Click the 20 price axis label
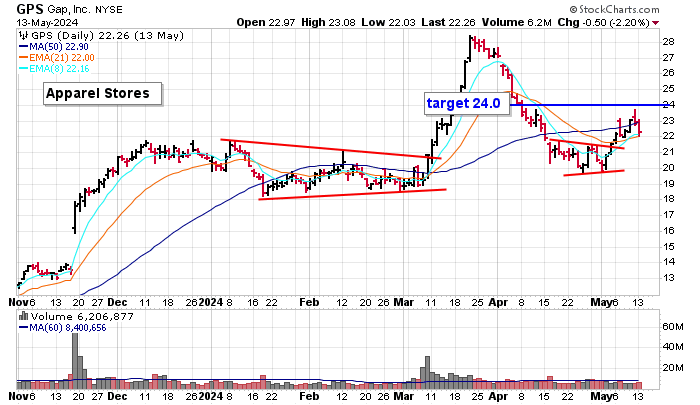 point(668,168)
